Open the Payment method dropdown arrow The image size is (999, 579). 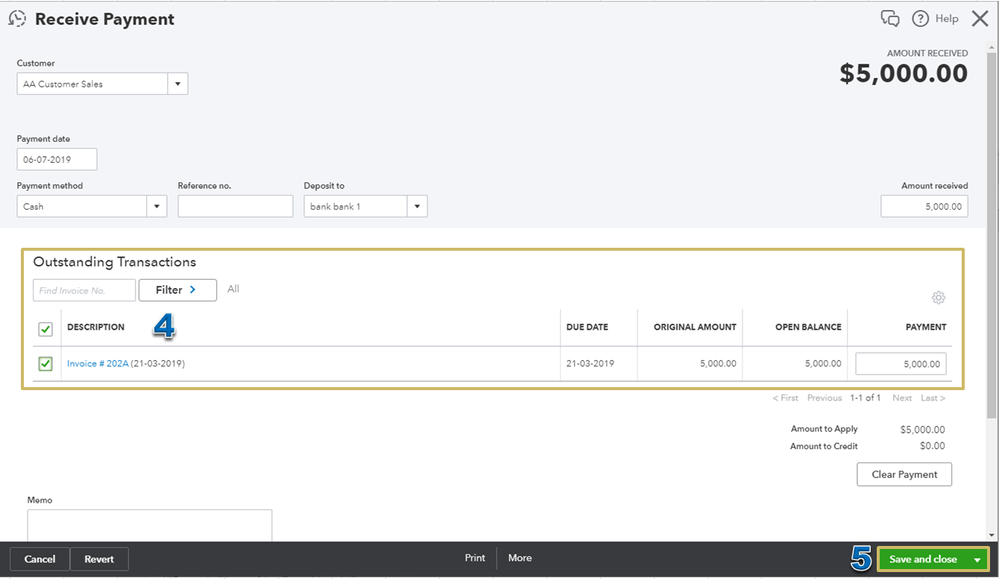157,206
